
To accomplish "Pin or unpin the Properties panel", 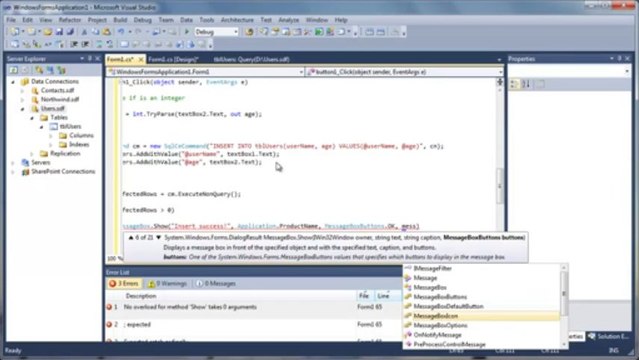I will pyautogui.click(x=619, y=59).
